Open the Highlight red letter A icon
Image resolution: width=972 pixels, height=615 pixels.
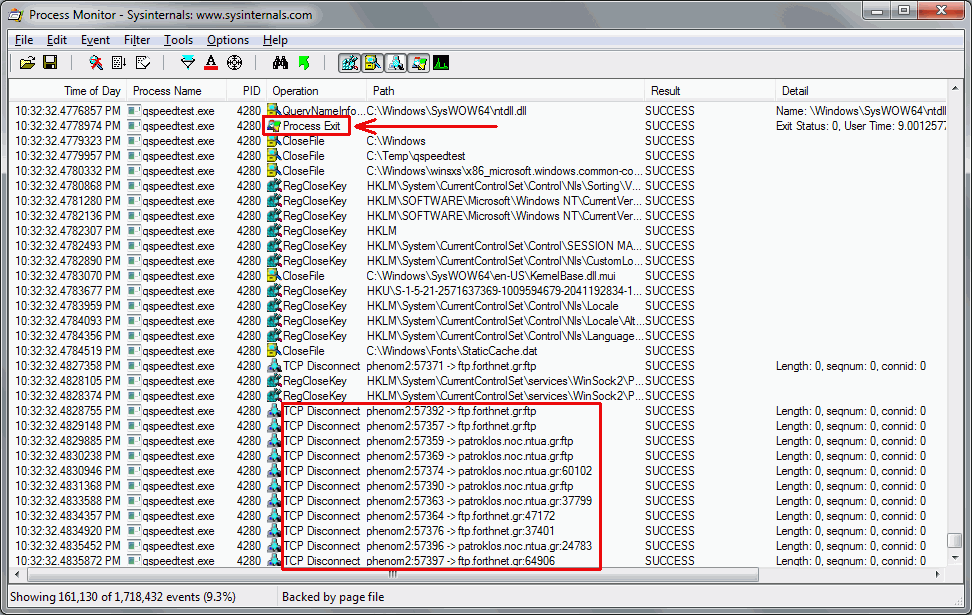(x=211, y=63)
